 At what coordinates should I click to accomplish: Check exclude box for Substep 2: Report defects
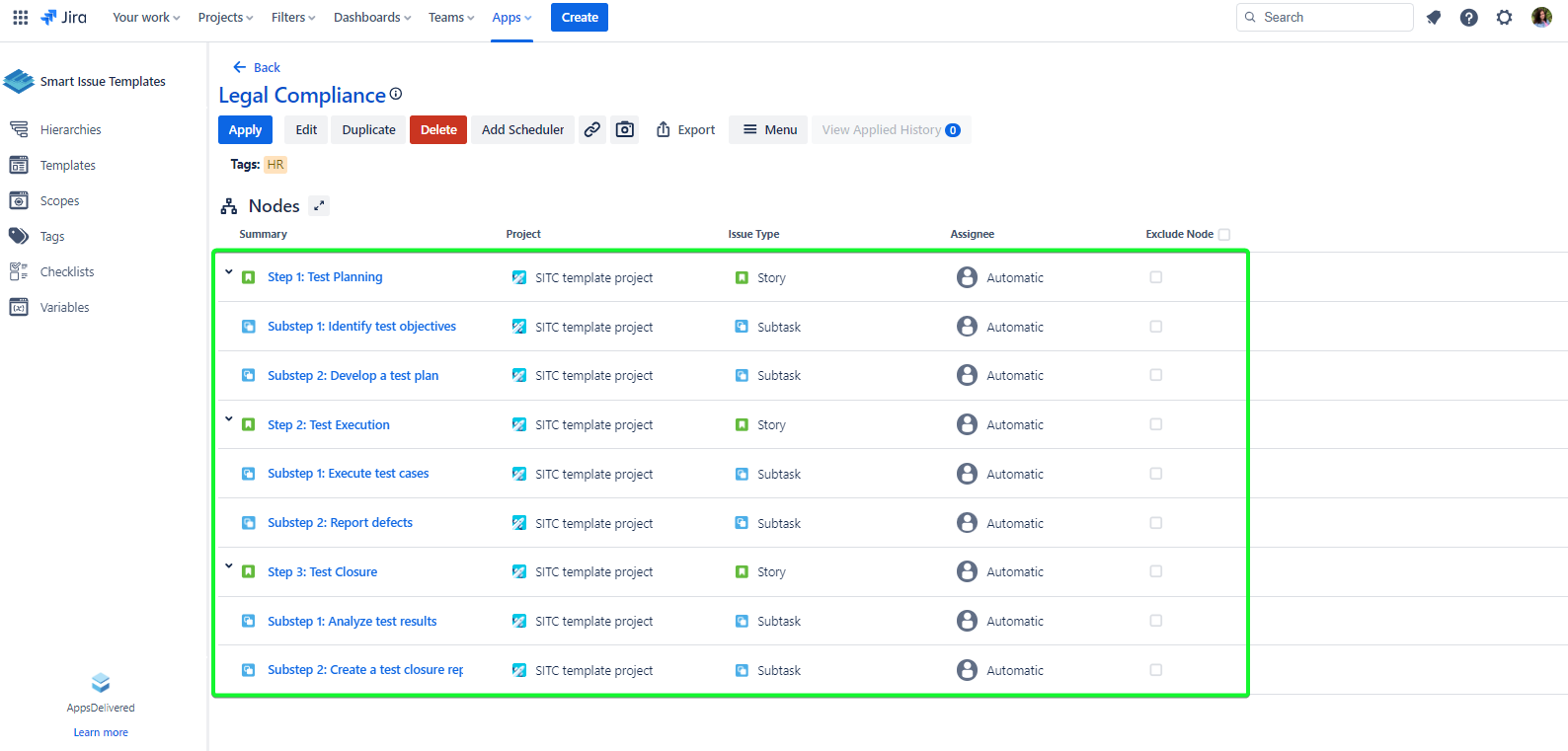point(1155,523)
